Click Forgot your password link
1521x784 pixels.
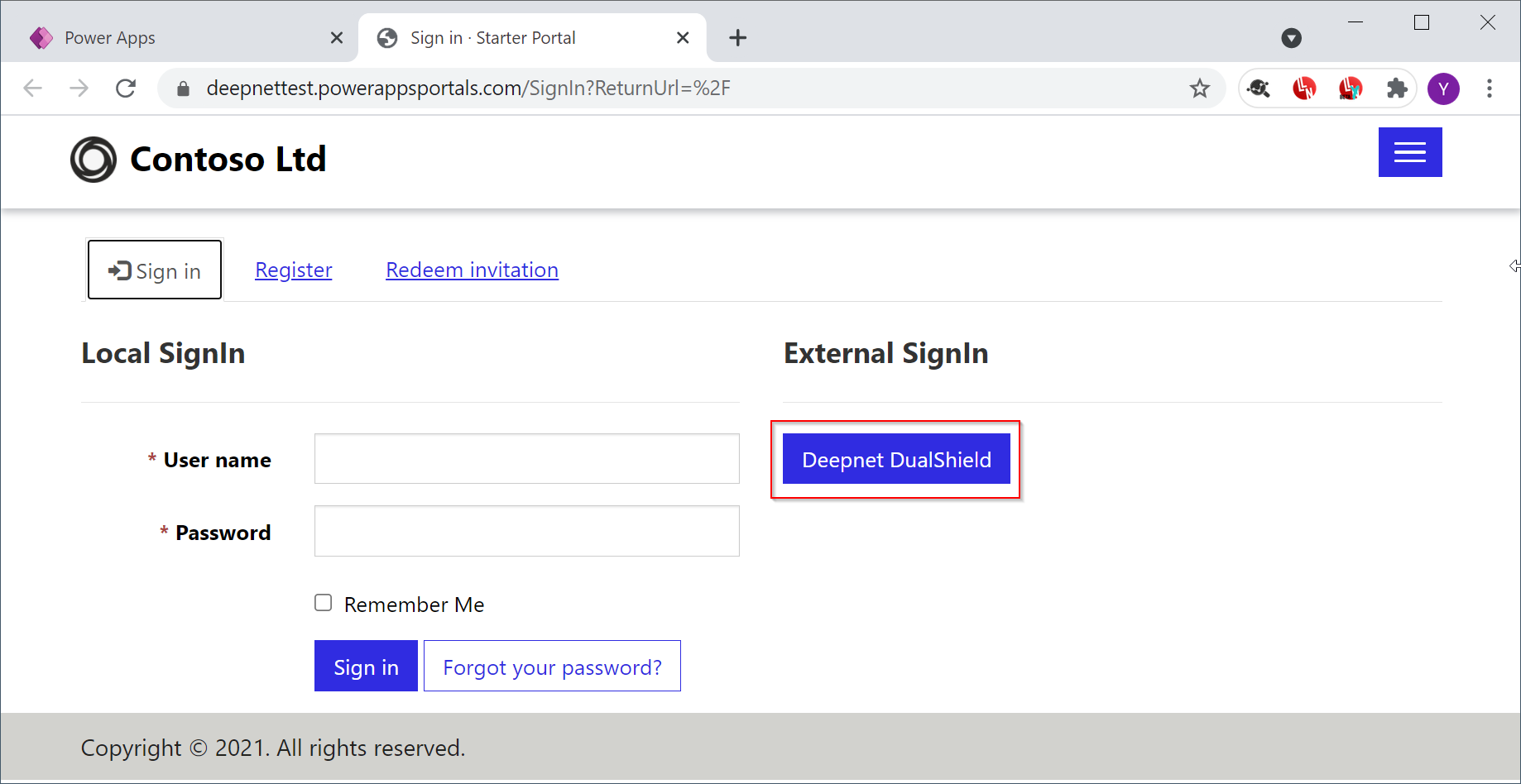point(552,667)
